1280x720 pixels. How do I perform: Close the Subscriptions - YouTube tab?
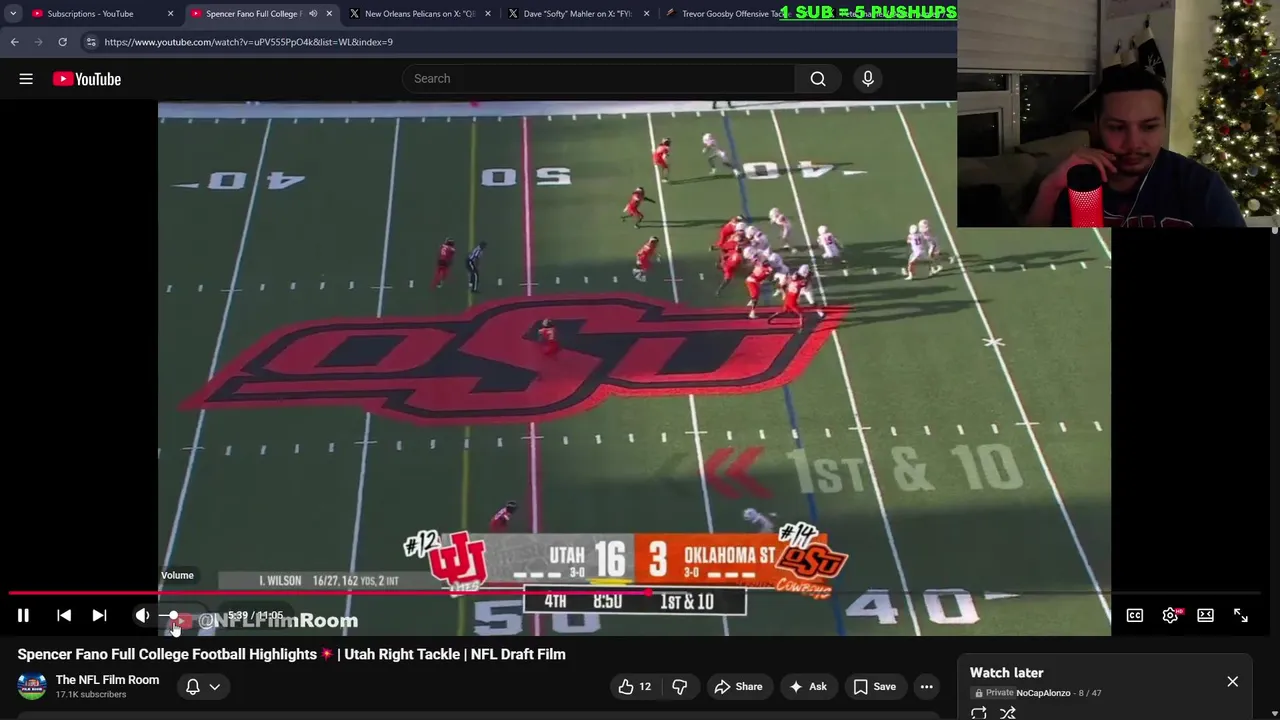coord(170,14)
